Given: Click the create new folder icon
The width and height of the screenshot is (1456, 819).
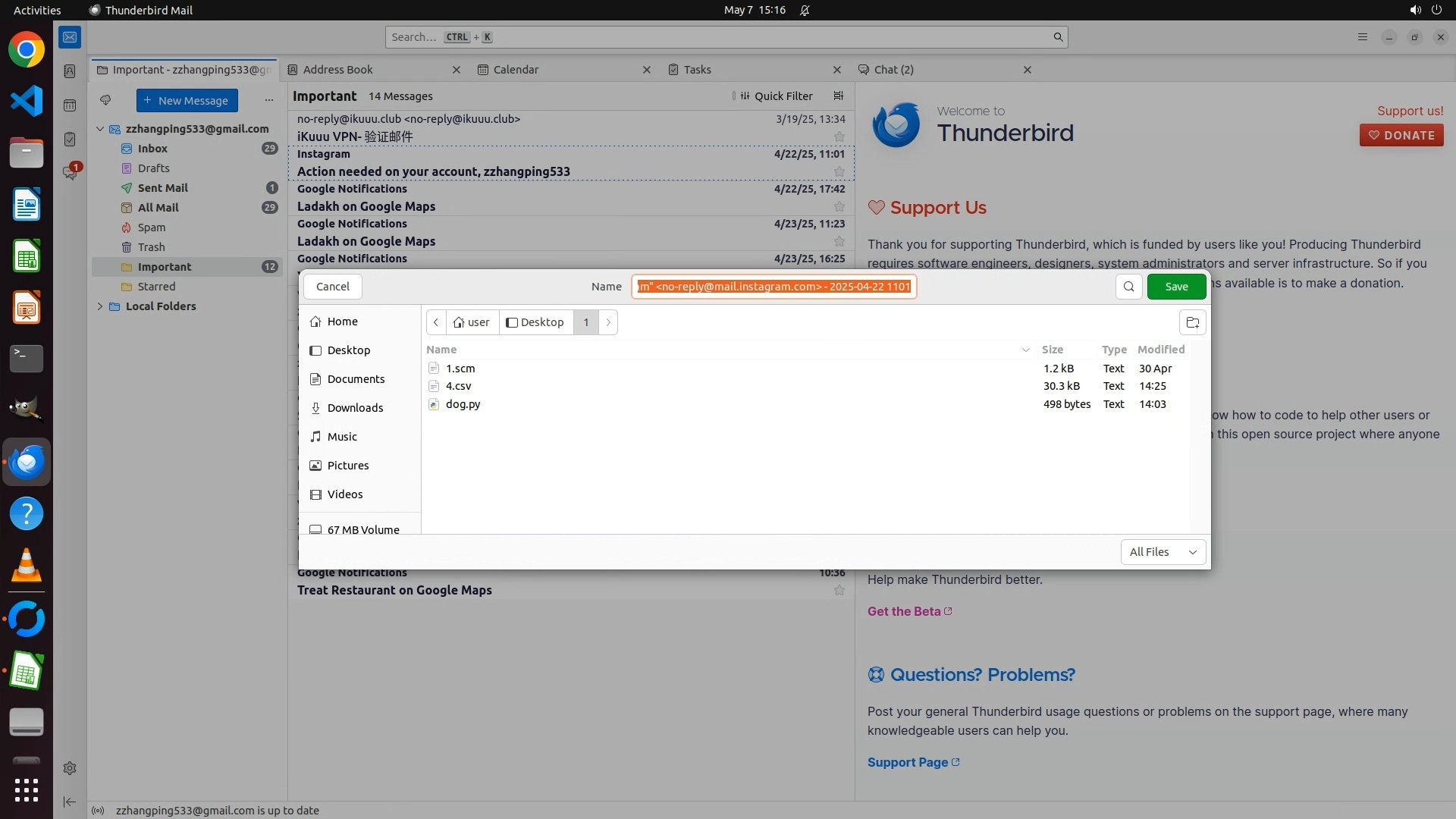Looking at the screenshot, I should [x=1192, y=322].
